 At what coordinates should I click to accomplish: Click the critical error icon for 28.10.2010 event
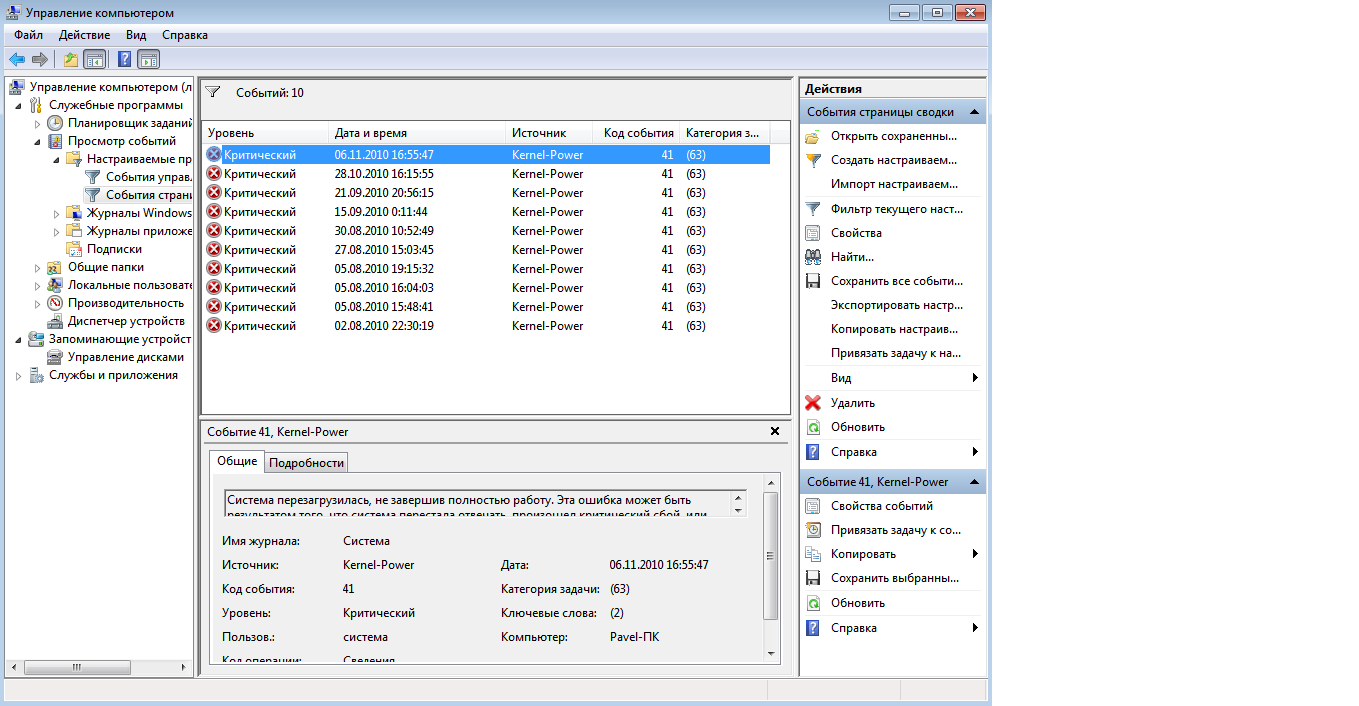213,174
